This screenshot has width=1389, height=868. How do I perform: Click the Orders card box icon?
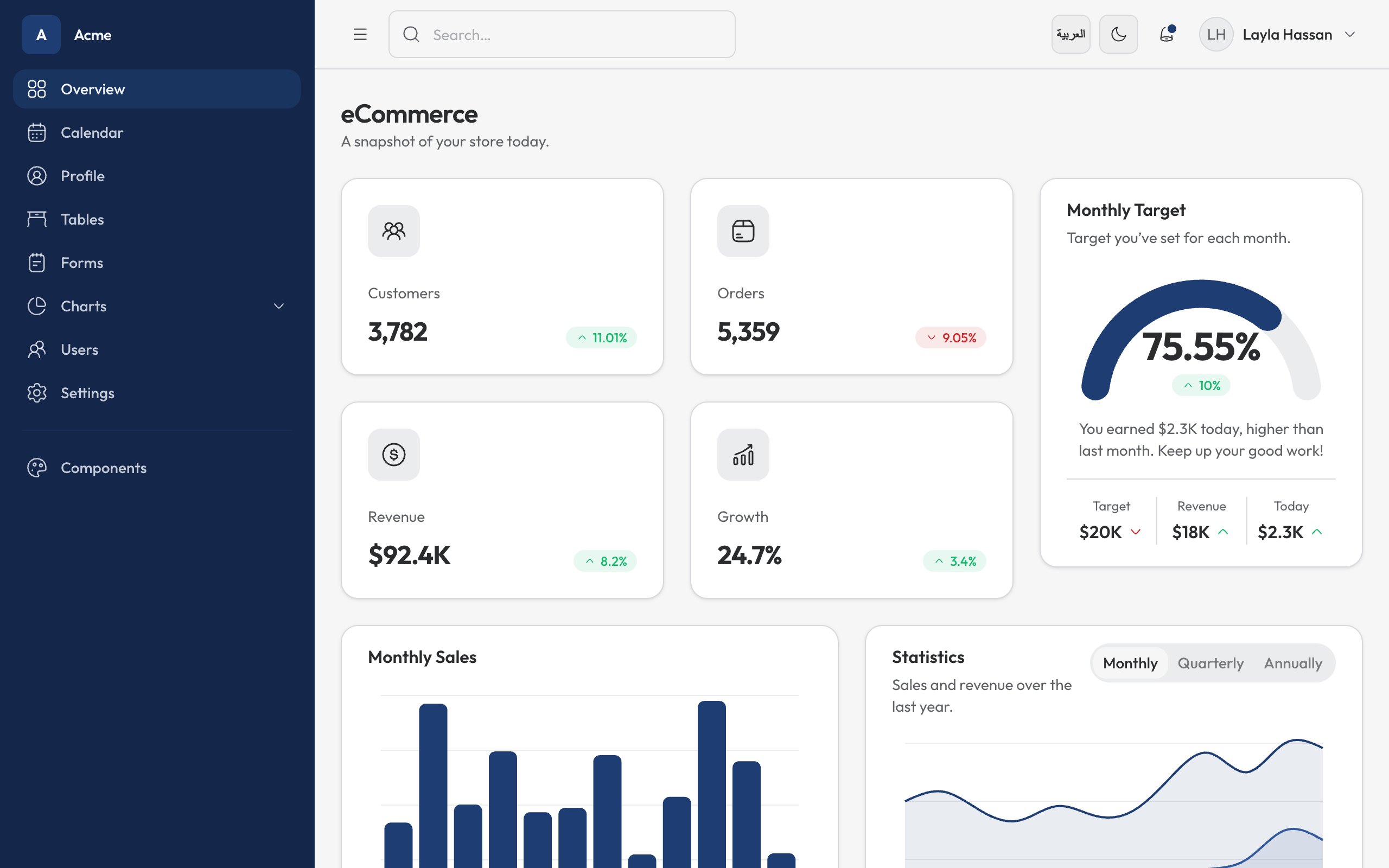tap(743, 231)
